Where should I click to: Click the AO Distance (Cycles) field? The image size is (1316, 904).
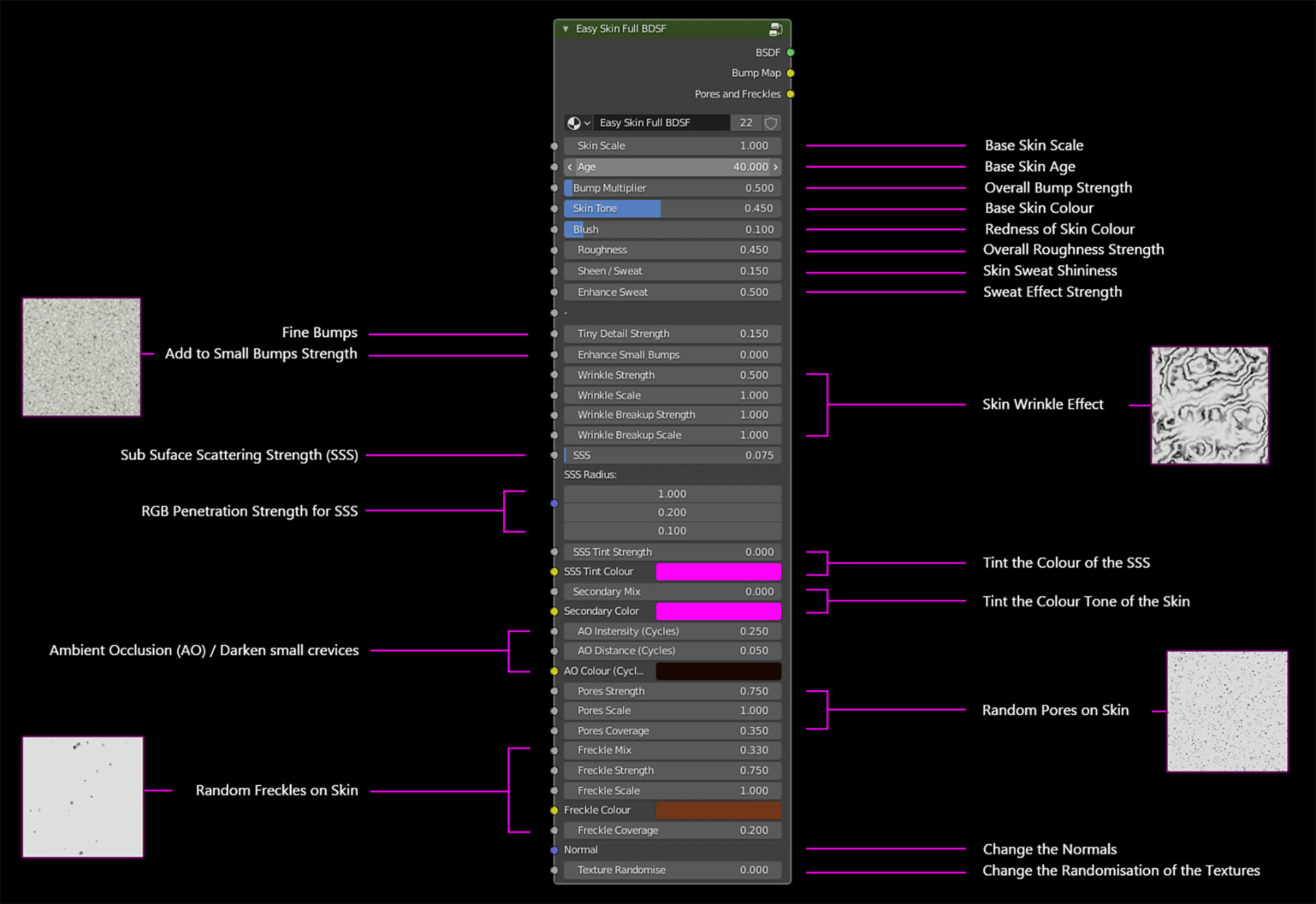click(672, 651)
